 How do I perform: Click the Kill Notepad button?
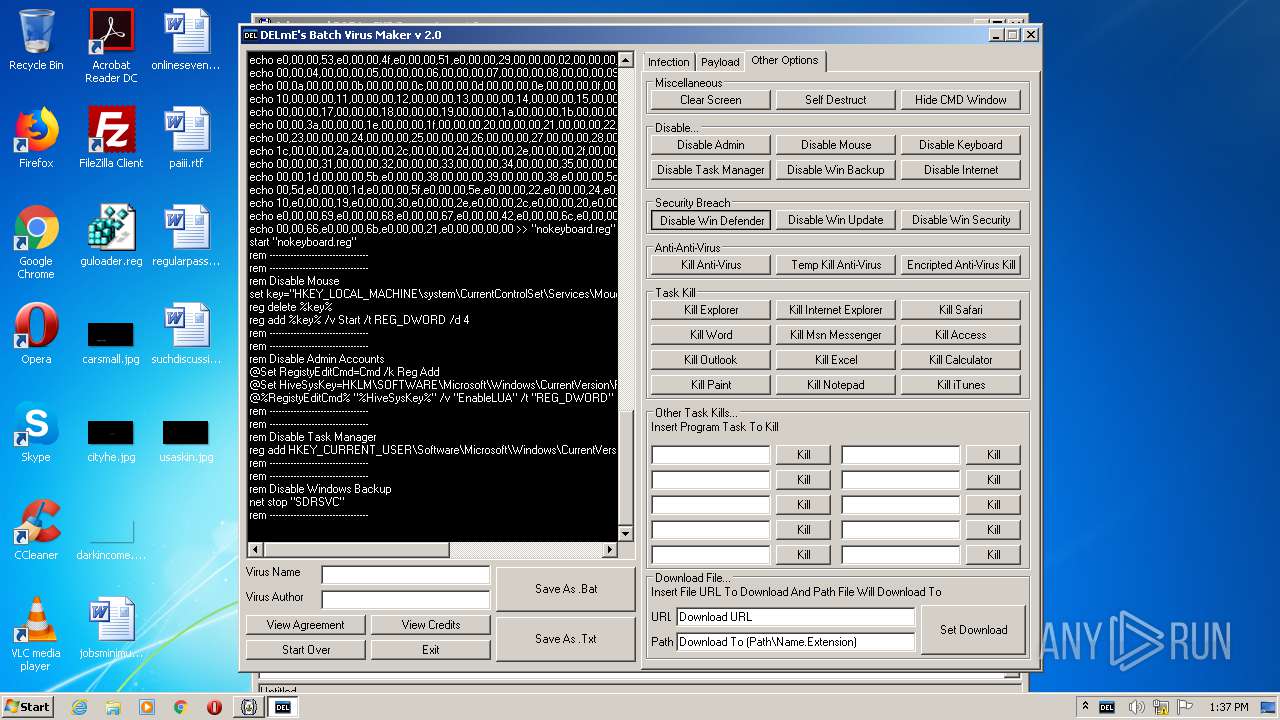coord(835,385)
